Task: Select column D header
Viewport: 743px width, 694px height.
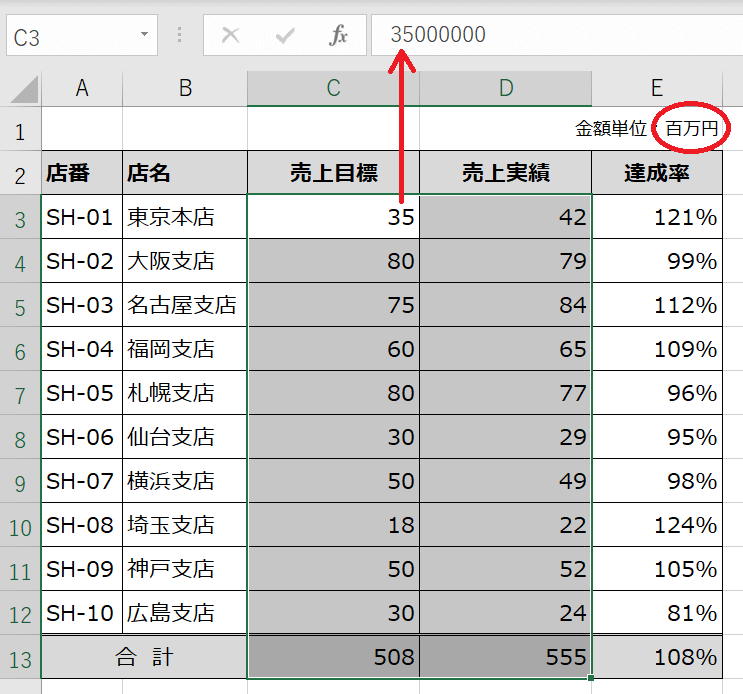Action: (x=505, y=89)
